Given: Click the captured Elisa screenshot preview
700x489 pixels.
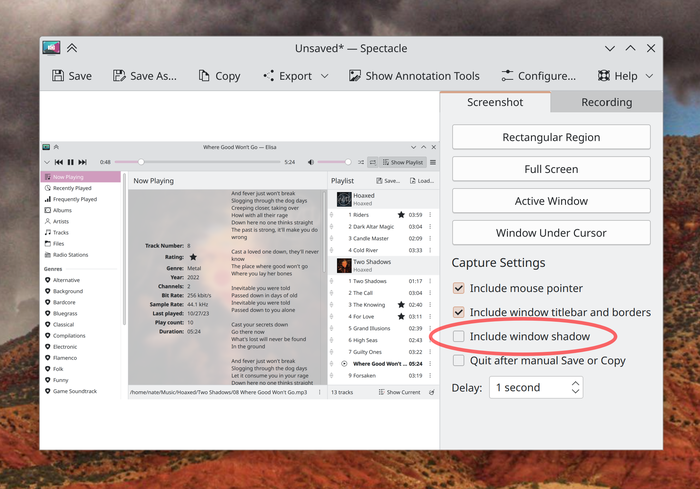Looking at the screenshot, I should point(240,270).
